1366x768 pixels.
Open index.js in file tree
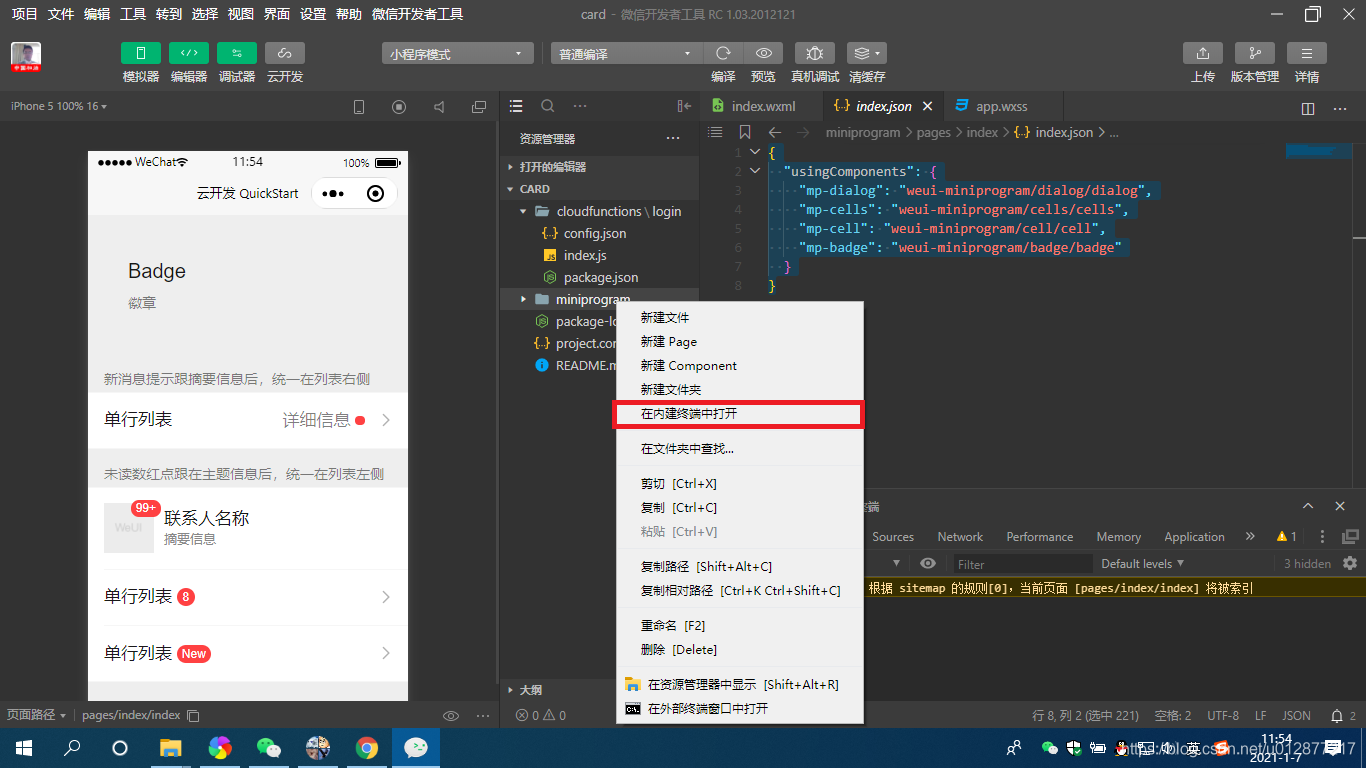coord(584,255)
